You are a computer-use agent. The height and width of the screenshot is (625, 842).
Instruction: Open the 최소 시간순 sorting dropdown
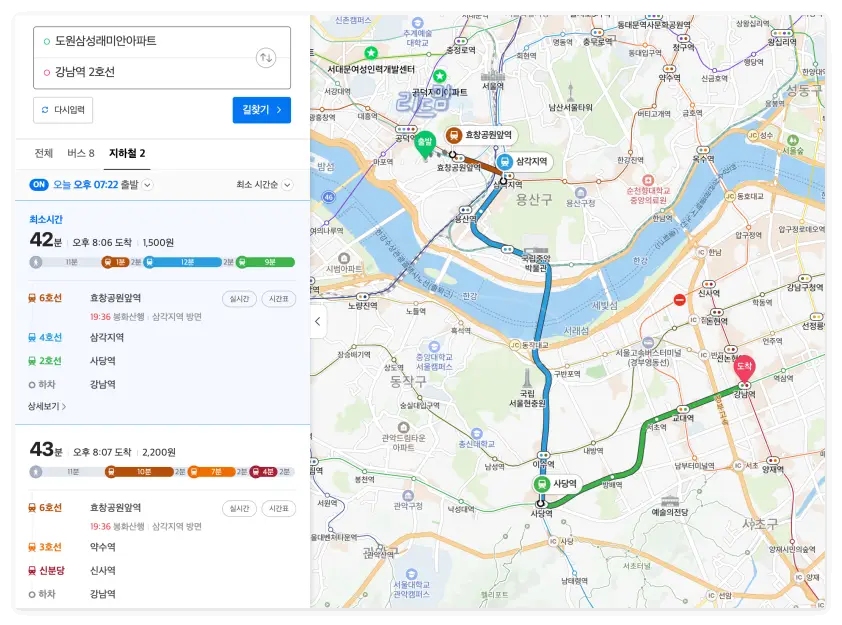[257, 184]
